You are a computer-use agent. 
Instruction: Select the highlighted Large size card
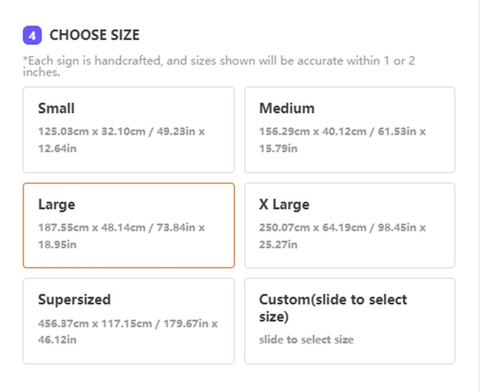(129, 225)
